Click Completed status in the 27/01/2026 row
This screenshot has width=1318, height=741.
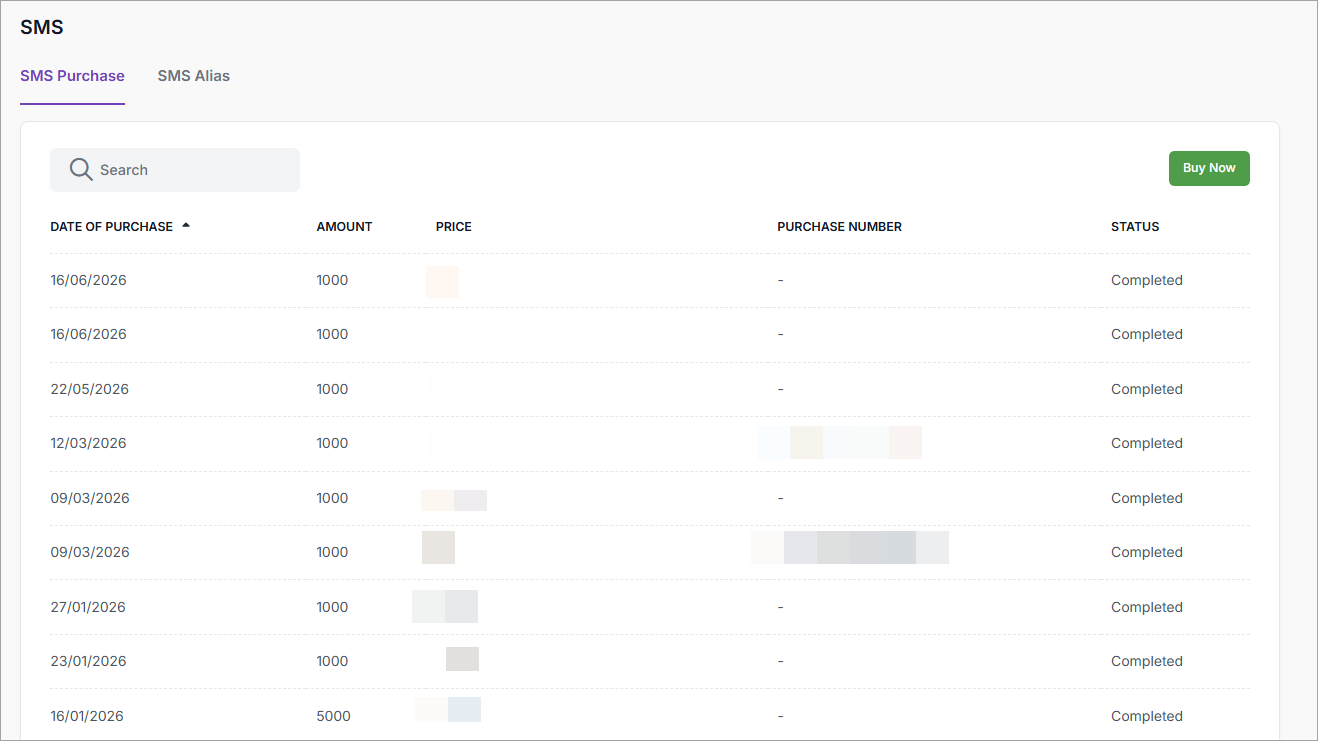pos(1147,607)
